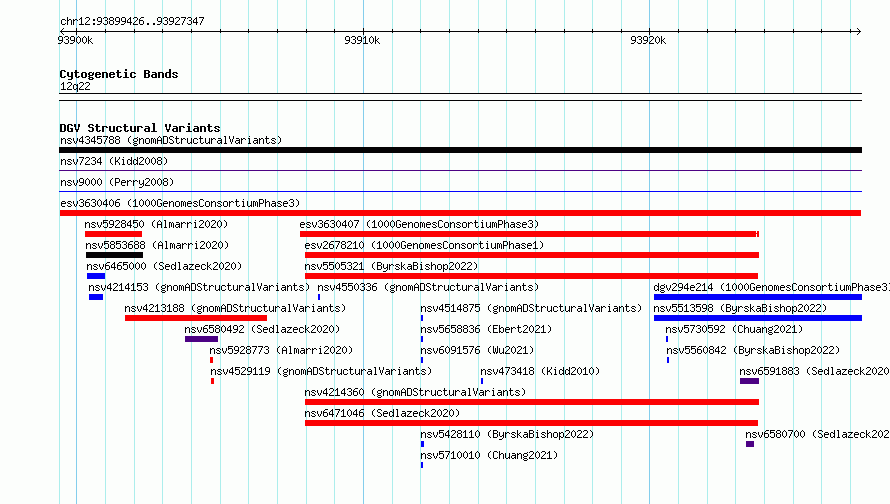The width and height of the screenshot is (890, 504).
Task: Click nsv6591883 Sedlazeck variant label
Action: click(815, 371)
